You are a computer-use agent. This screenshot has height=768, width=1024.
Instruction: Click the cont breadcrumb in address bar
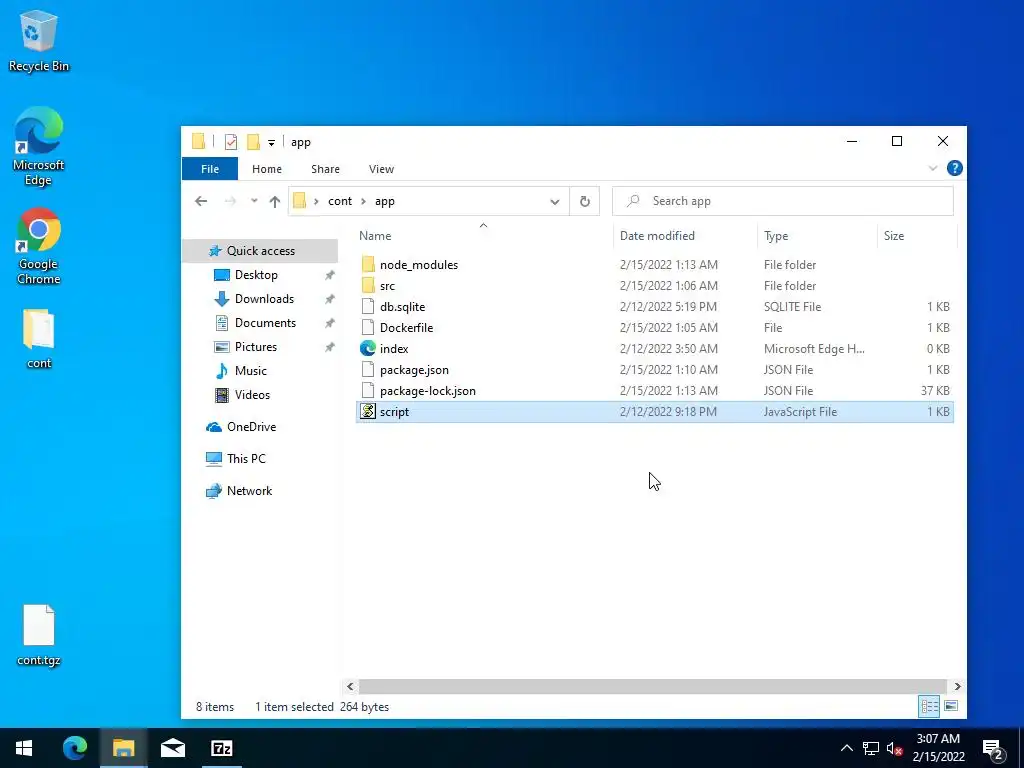[x=340, y=201]
